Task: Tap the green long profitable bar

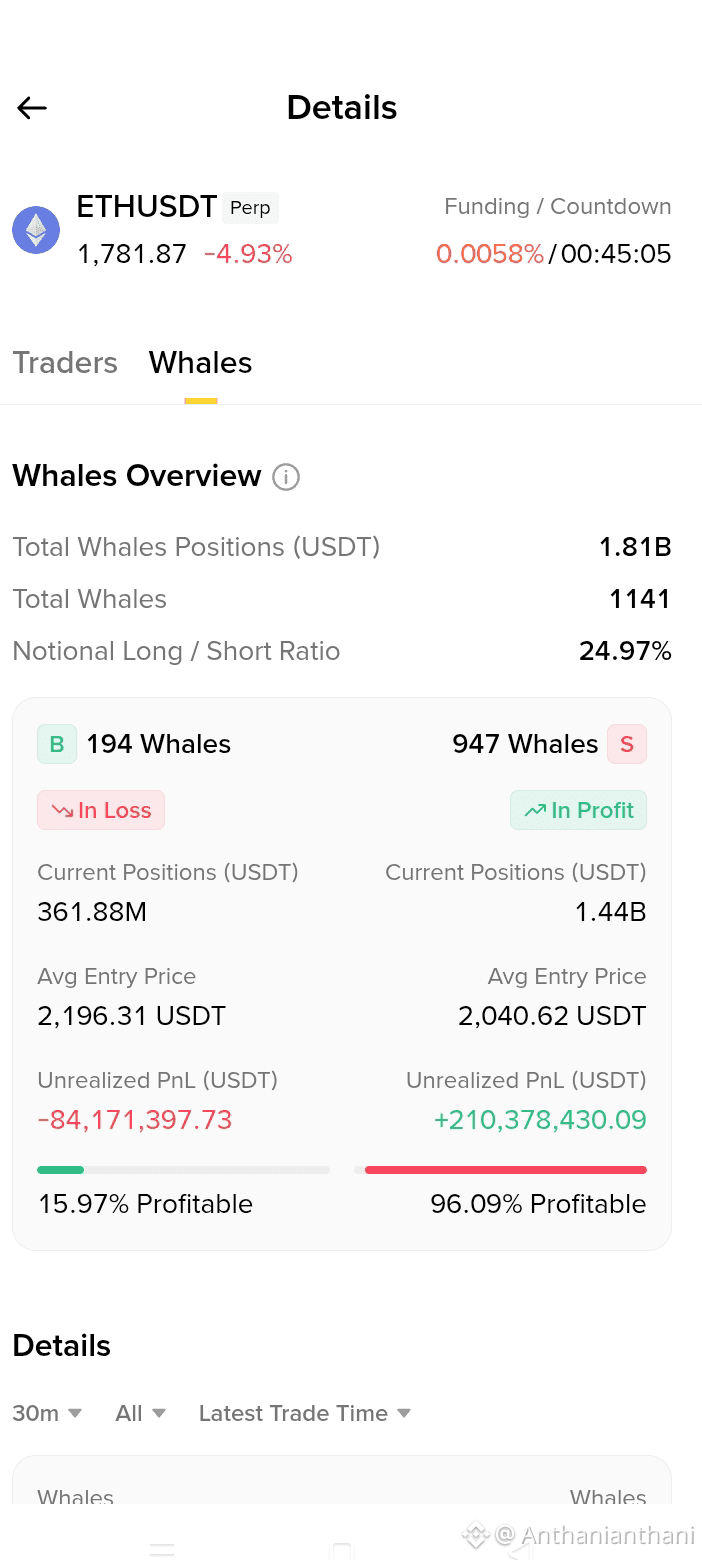Action: click(60, 1169)
